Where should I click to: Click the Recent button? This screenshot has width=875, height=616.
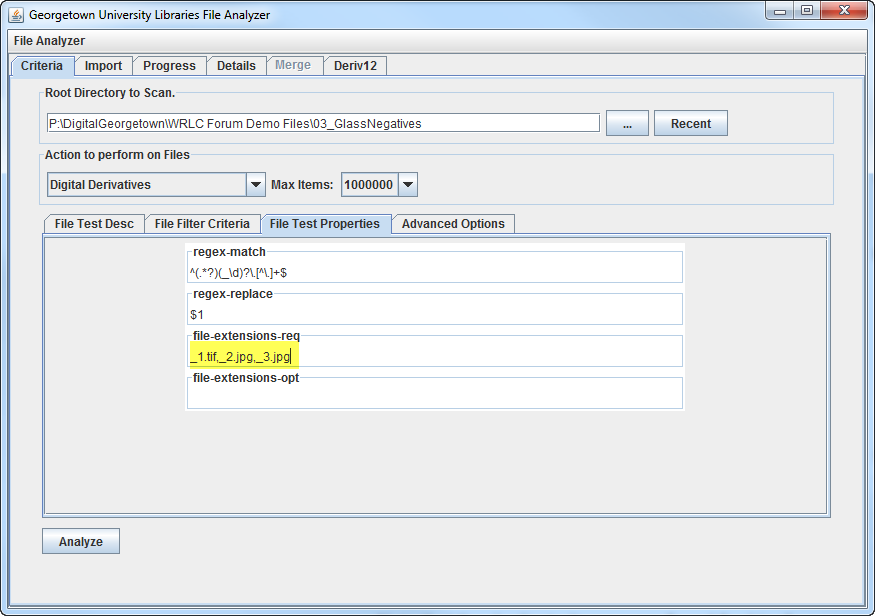[690, 124]
